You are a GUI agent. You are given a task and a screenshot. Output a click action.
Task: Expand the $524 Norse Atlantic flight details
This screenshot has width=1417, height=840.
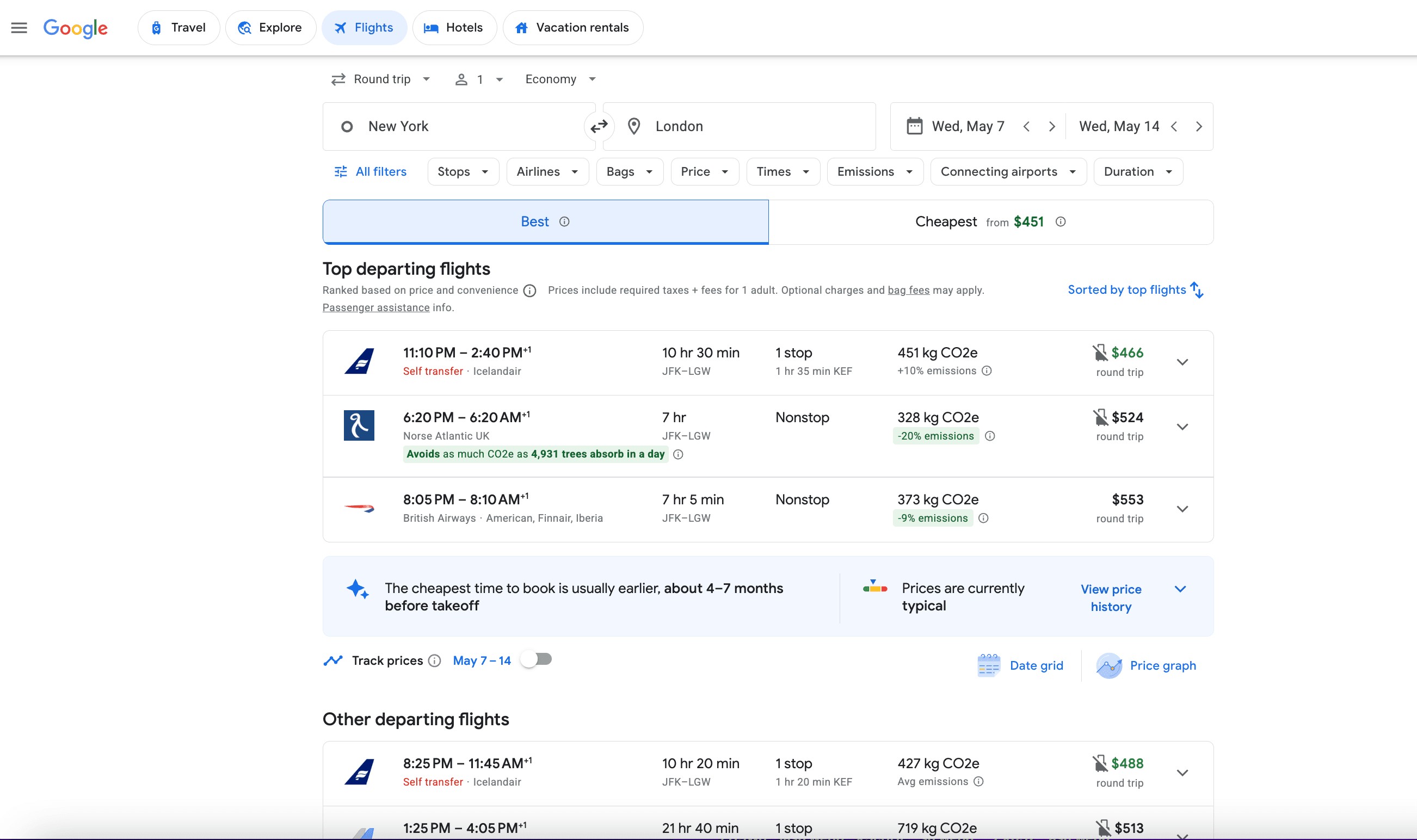[1182, 426]
